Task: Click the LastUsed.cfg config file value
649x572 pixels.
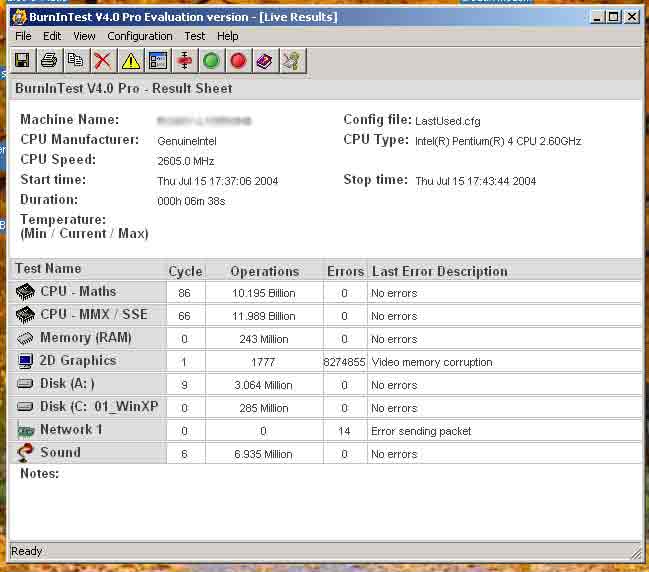Action: 448,121
